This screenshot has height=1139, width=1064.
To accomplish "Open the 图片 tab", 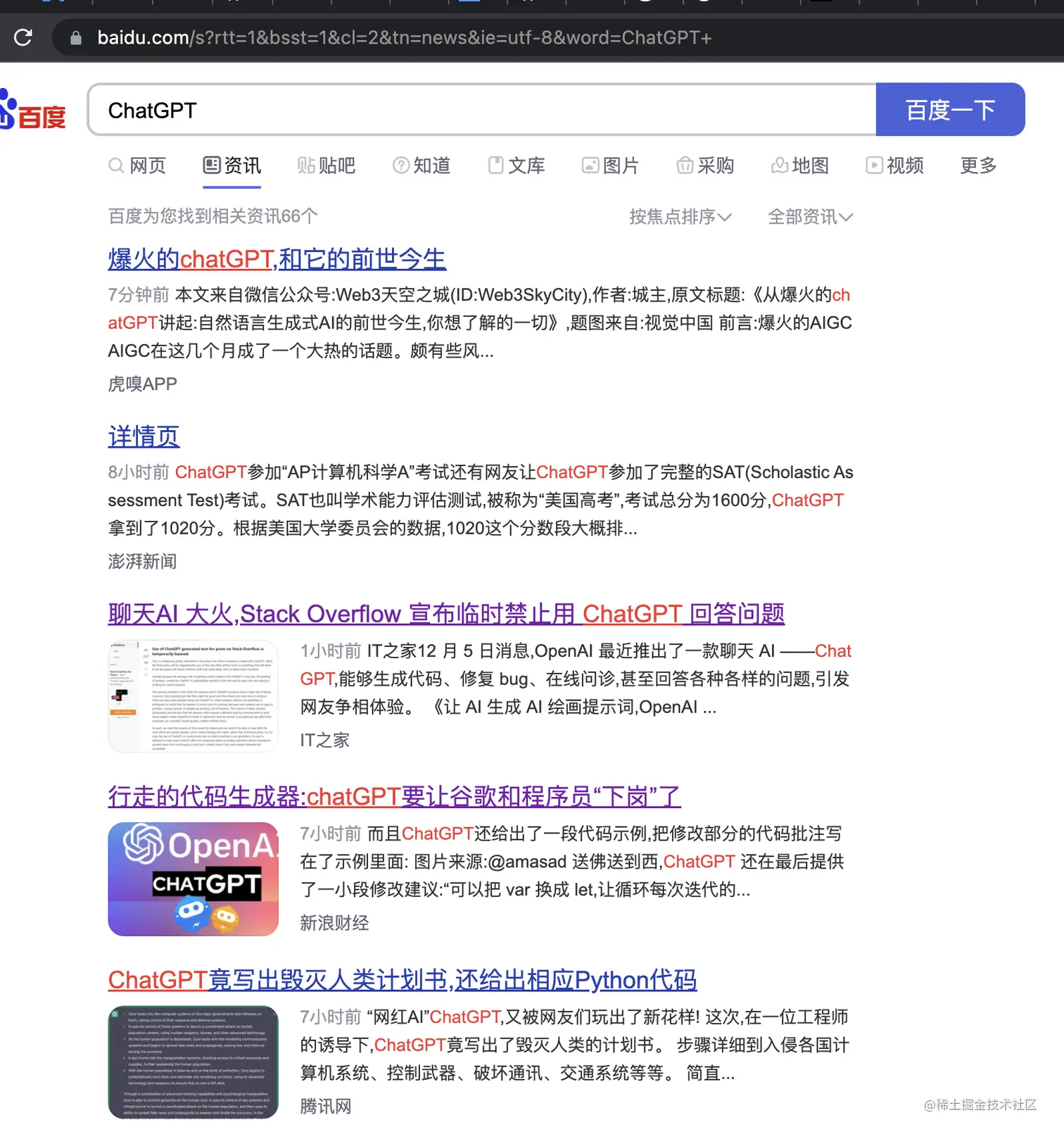I will tap(610, 165).
